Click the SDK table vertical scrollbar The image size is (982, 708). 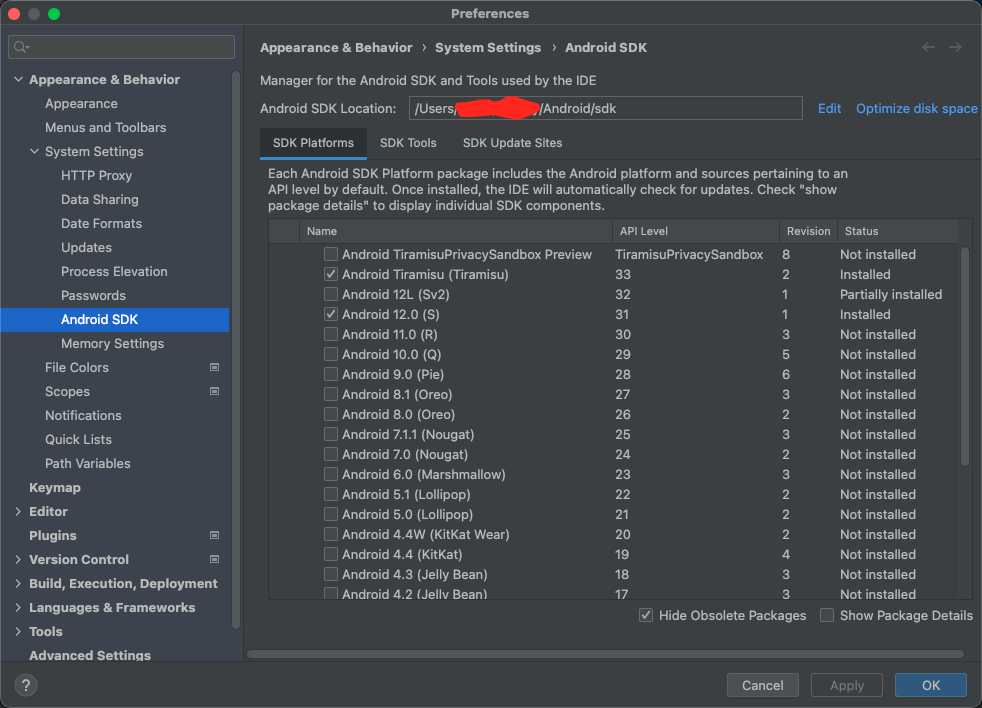[964, 355]
